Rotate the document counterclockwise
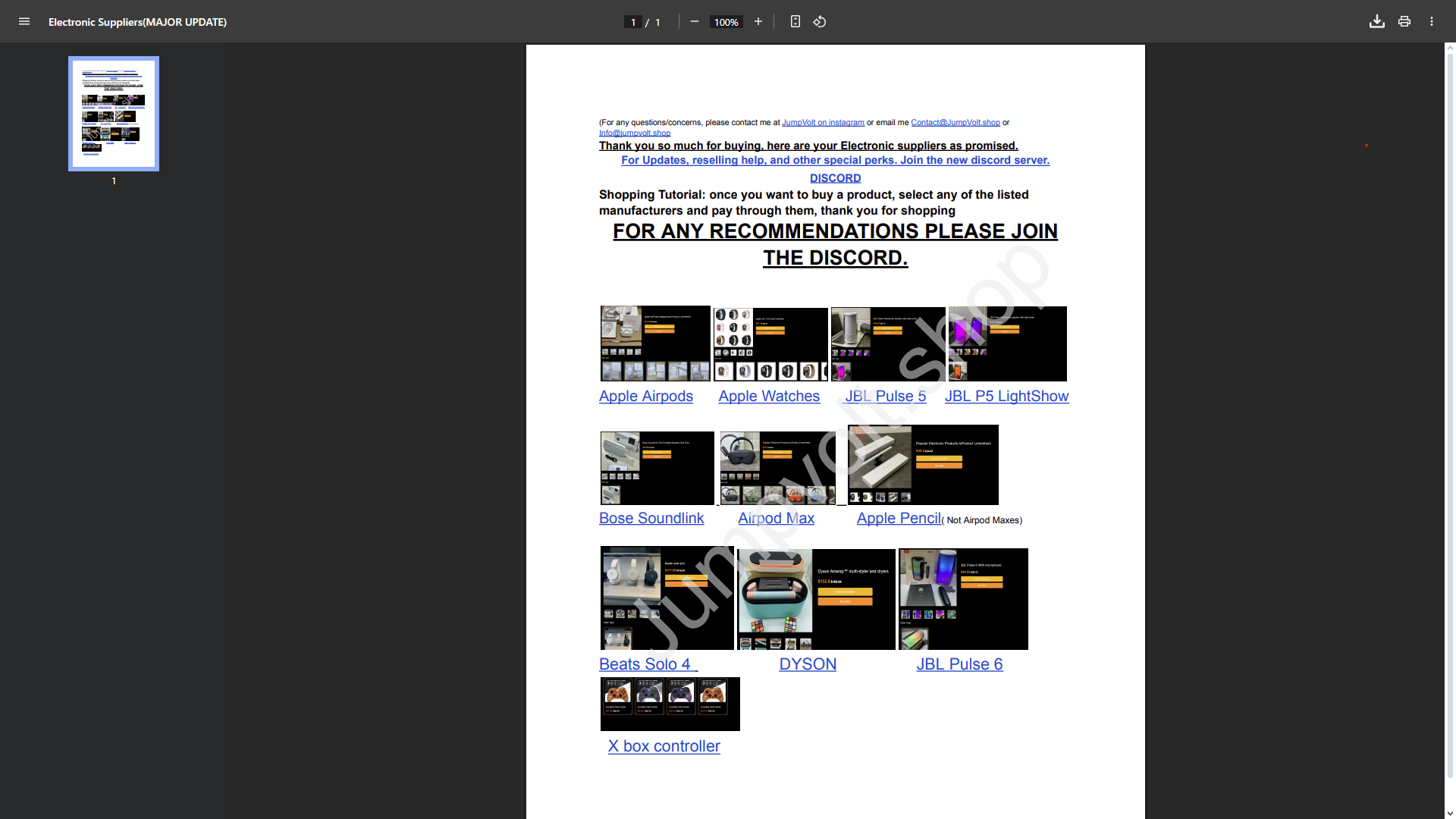This screenshot has height=819, width=1456. point(820,22)
